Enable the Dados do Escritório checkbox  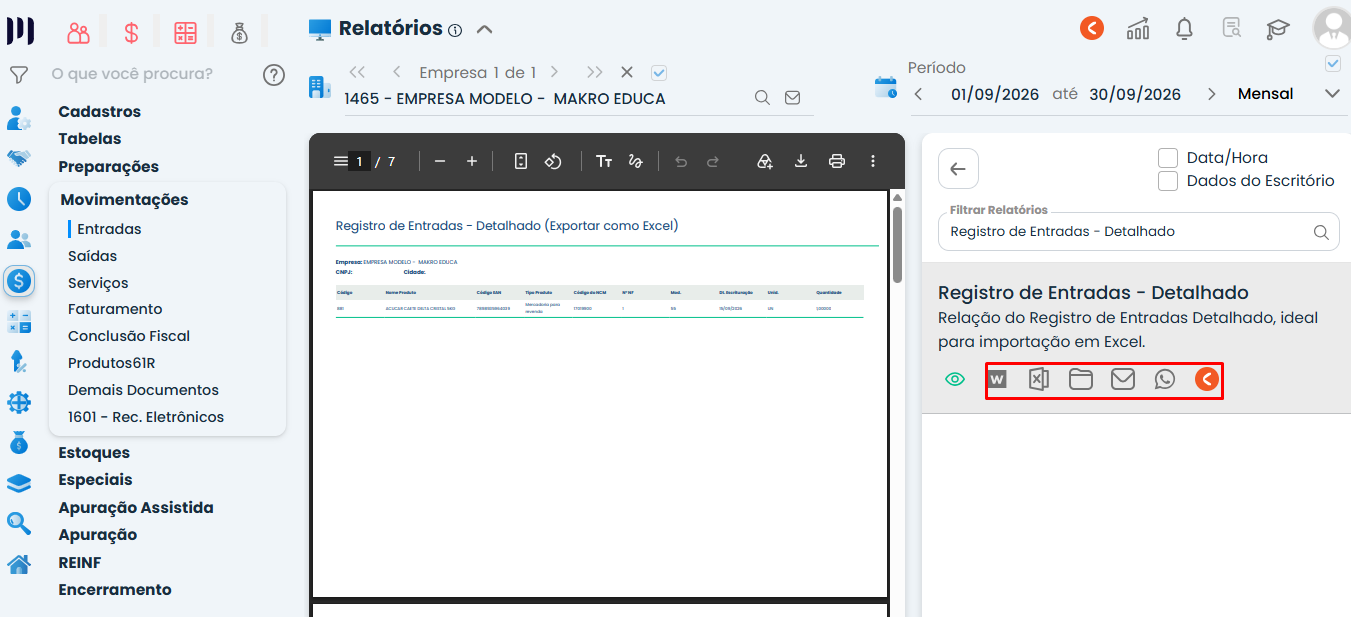coord(1167,181)
